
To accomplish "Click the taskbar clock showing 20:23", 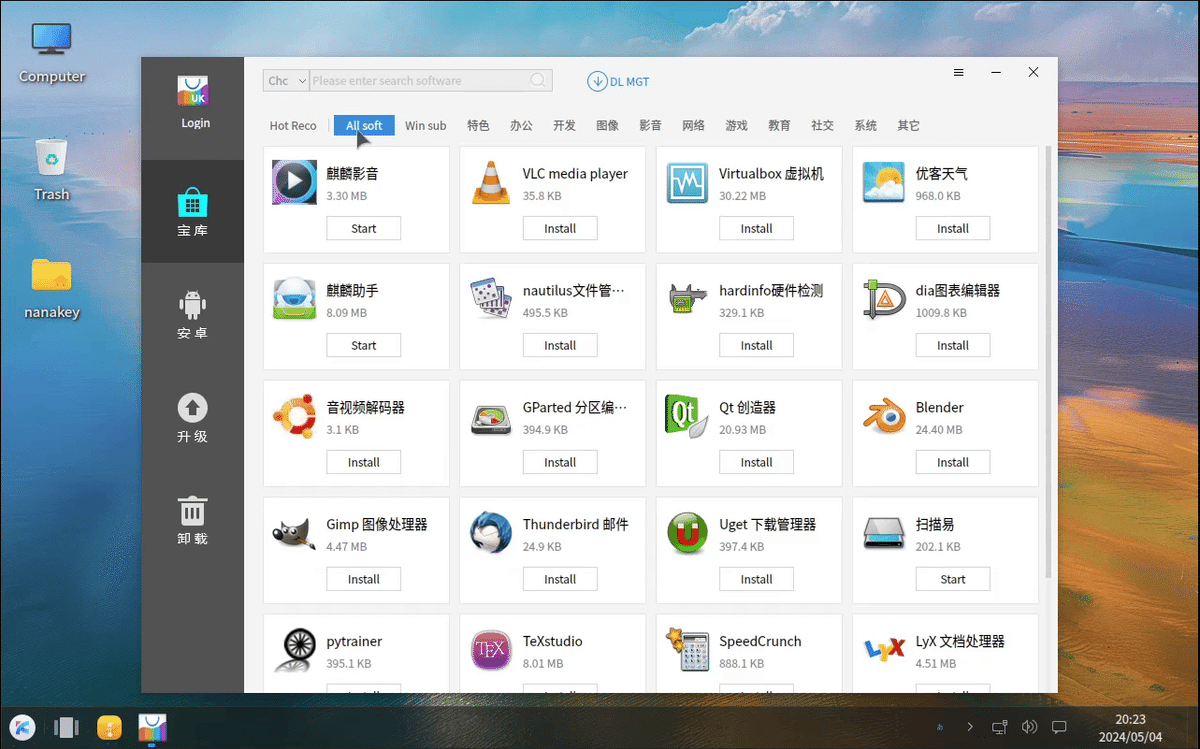I will 1131,727.
